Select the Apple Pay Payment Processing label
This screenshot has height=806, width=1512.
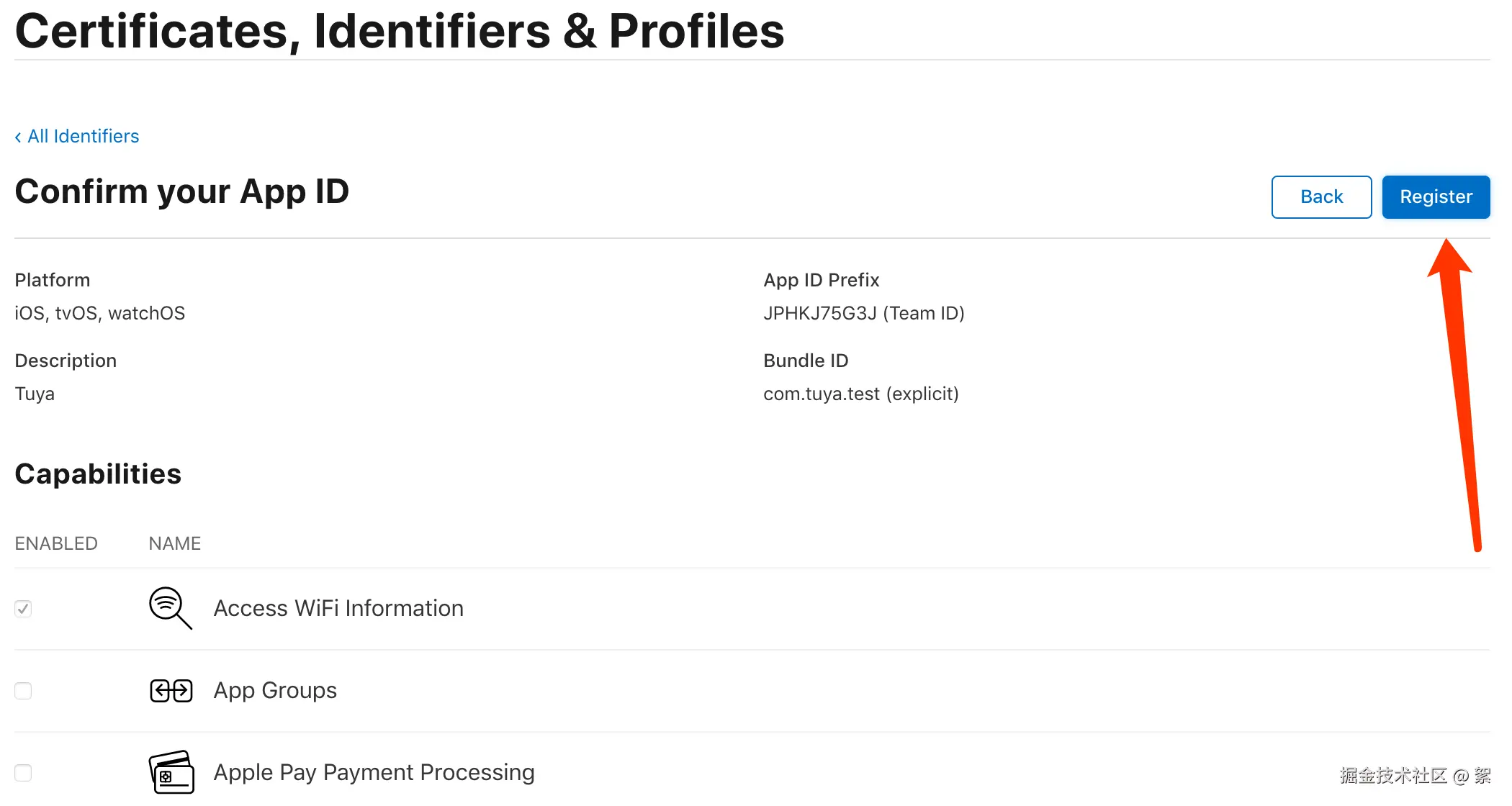pyautogui.click(x=374, y=772)
